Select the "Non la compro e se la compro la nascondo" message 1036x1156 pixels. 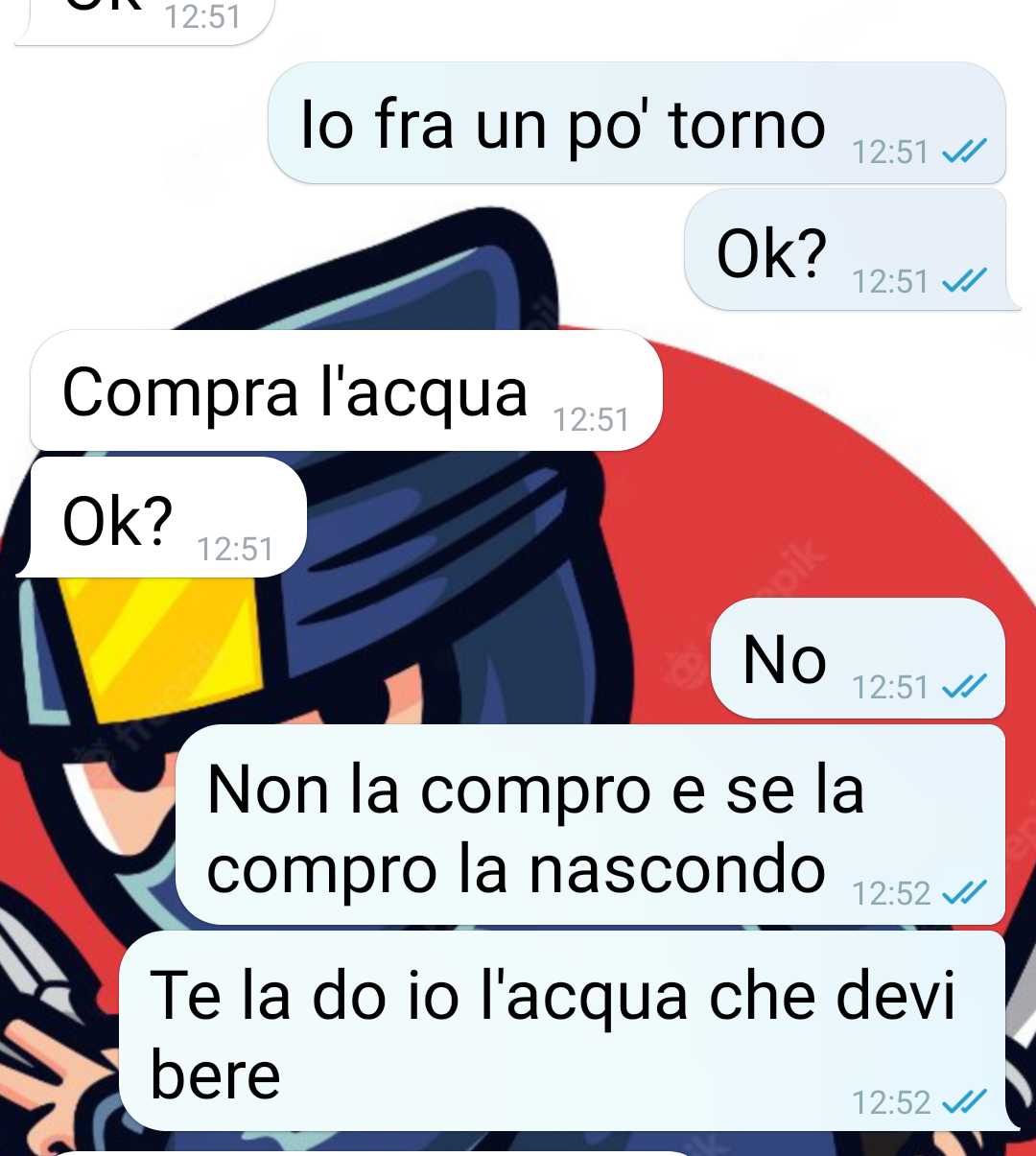(x=591, y=825)
